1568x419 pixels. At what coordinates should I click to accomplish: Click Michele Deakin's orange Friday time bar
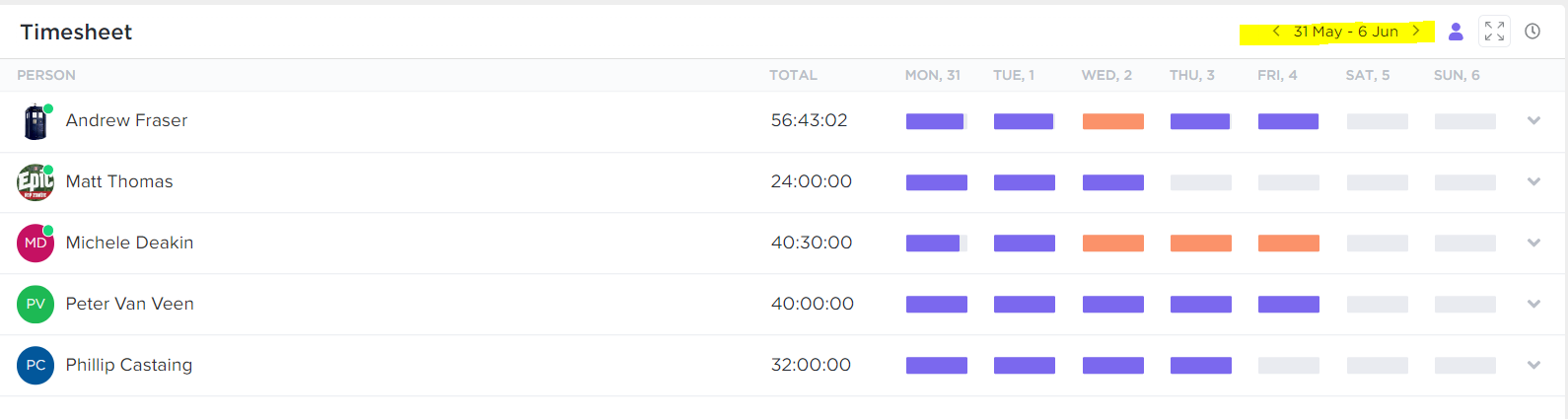(1288, 244)
